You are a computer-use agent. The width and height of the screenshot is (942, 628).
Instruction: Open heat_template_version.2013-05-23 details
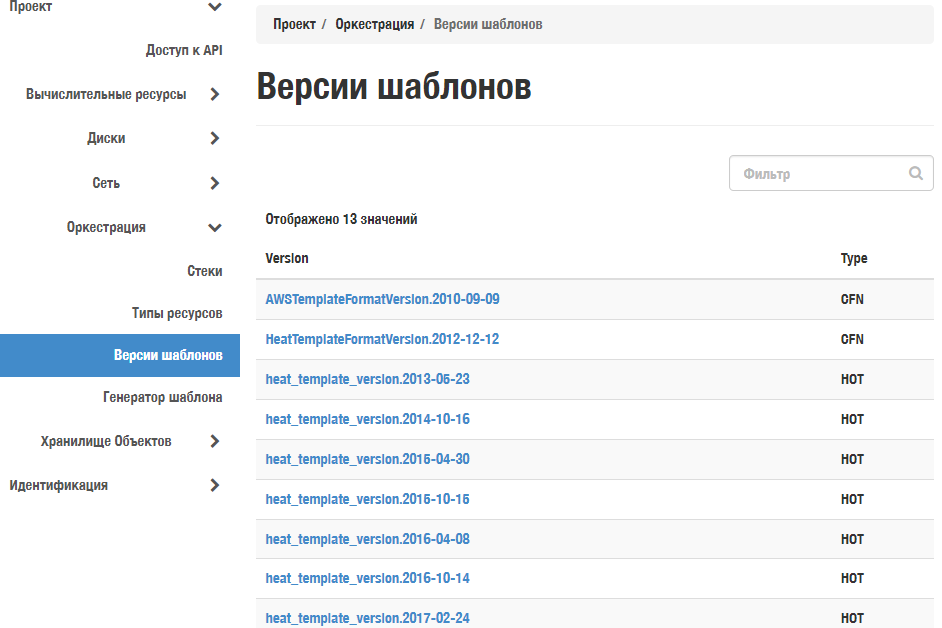(x=367, y=379)
